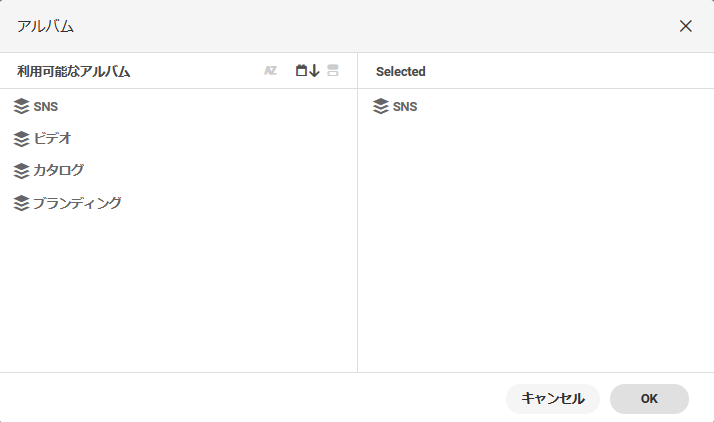Remove SNS from the Selected list
The height and width of the screenshot is (422, 714).
[405, 106]
